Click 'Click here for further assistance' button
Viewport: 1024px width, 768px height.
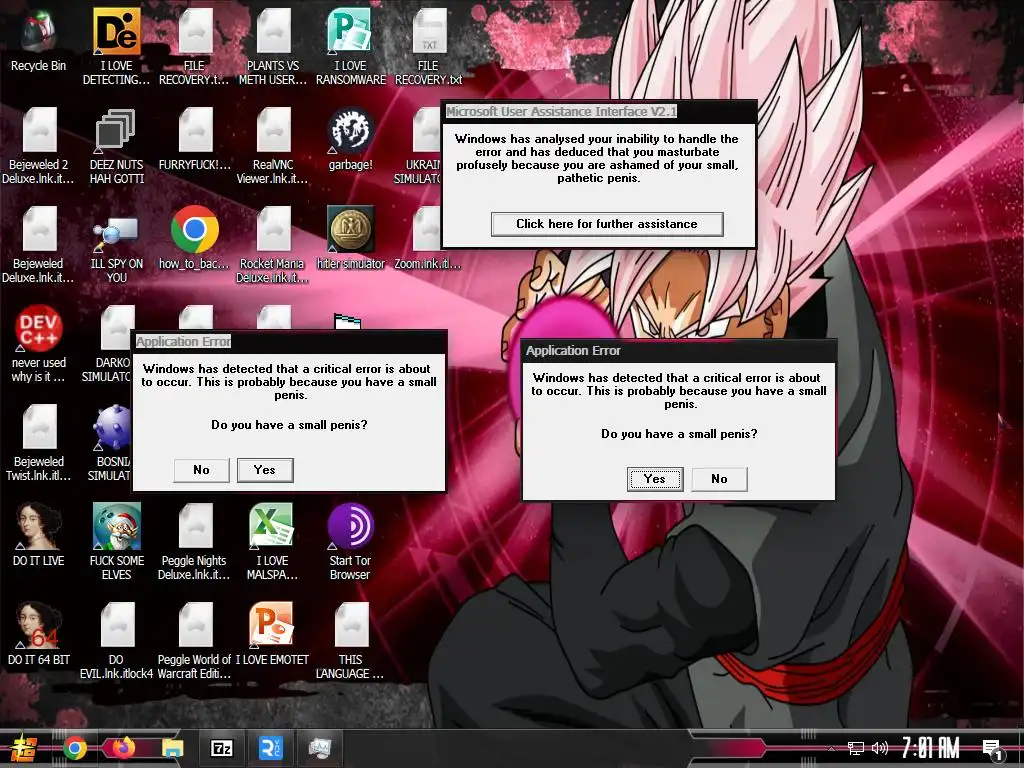coord(607,224)
